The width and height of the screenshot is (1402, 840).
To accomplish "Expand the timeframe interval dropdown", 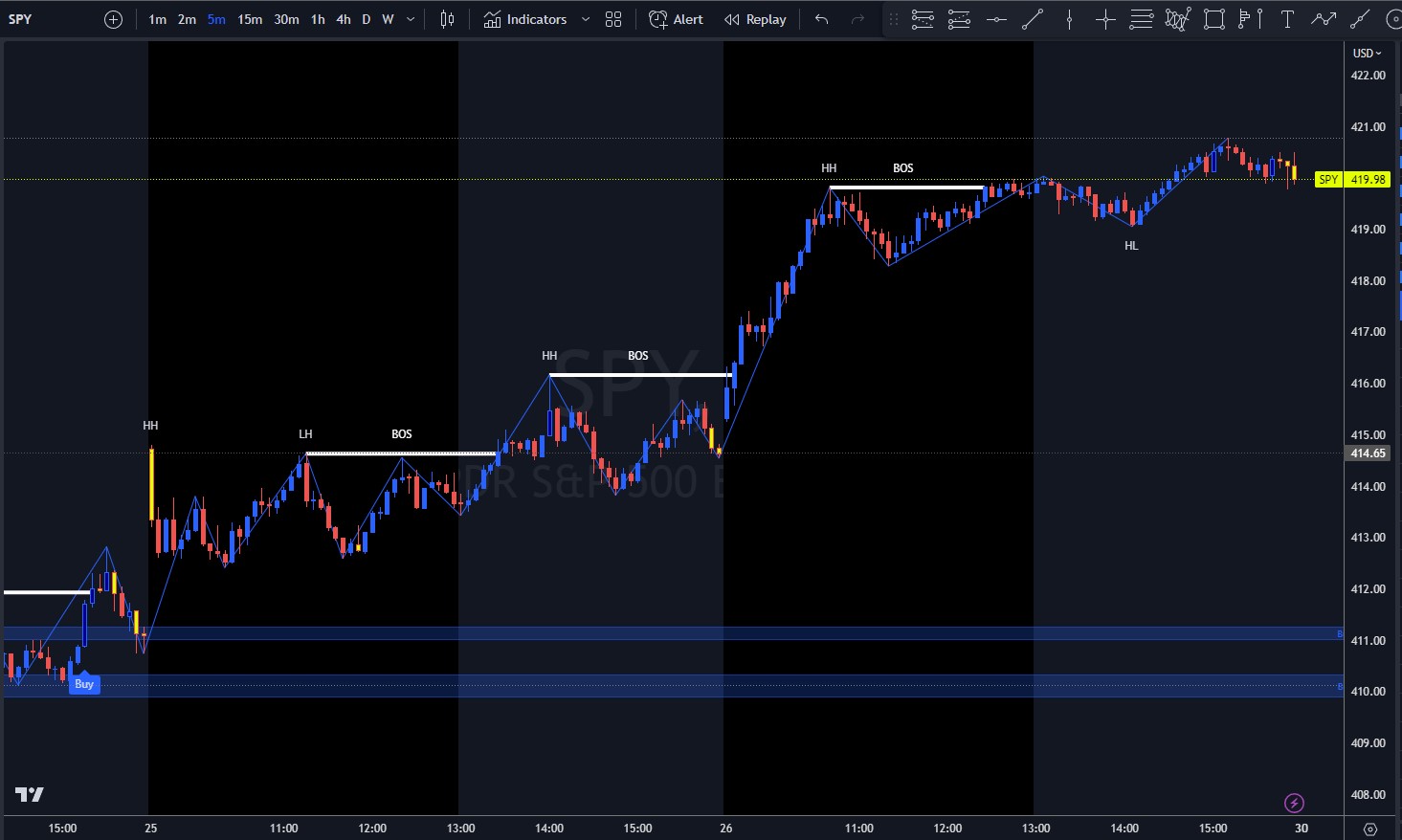I will click(411, 19).
